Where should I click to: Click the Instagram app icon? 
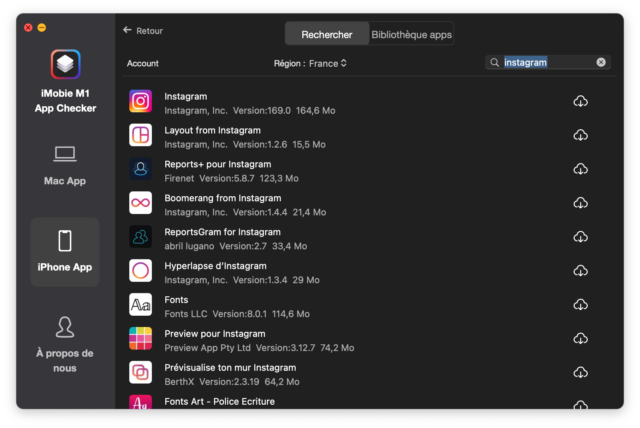140,101
